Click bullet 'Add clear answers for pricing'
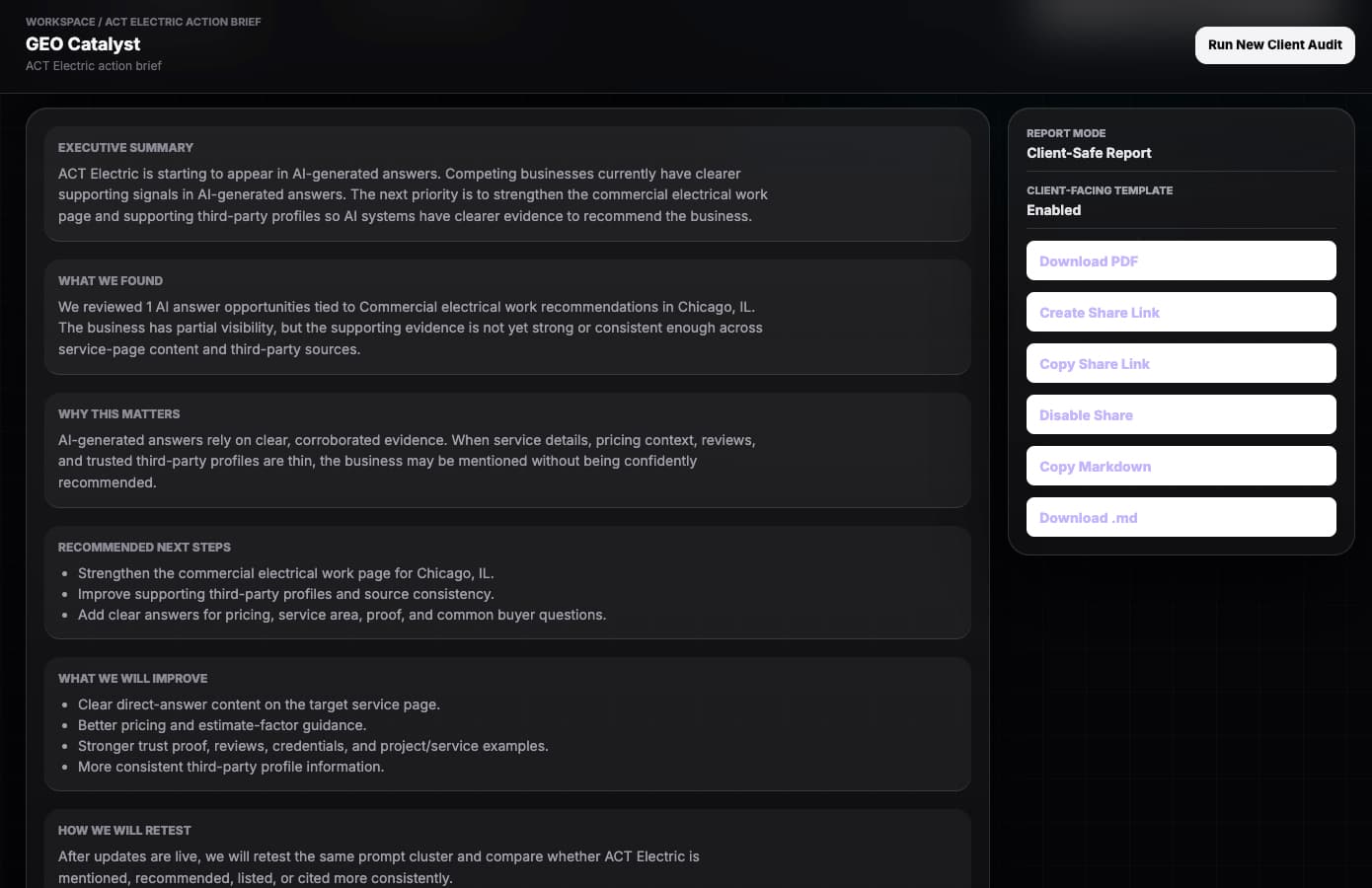 (x=342, y=615)
